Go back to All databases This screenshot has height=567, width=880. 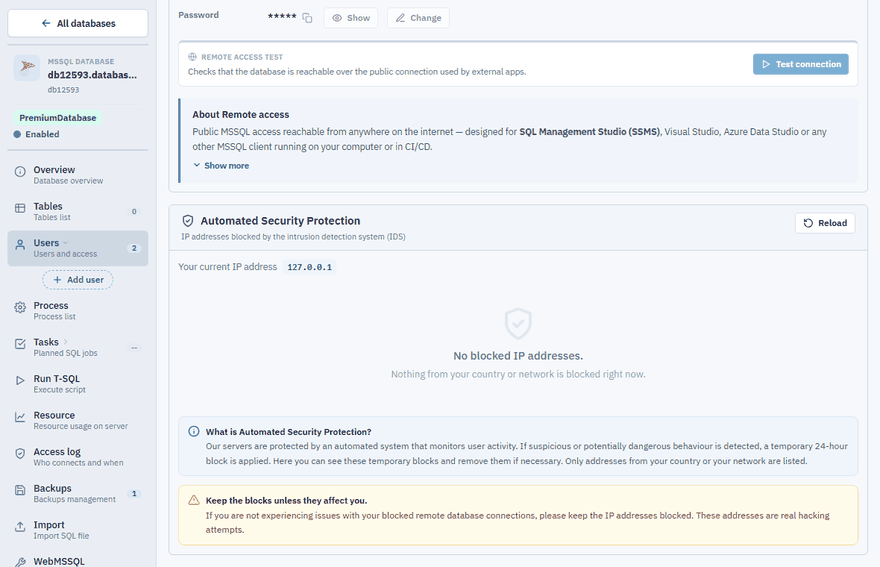coord(77,23)
